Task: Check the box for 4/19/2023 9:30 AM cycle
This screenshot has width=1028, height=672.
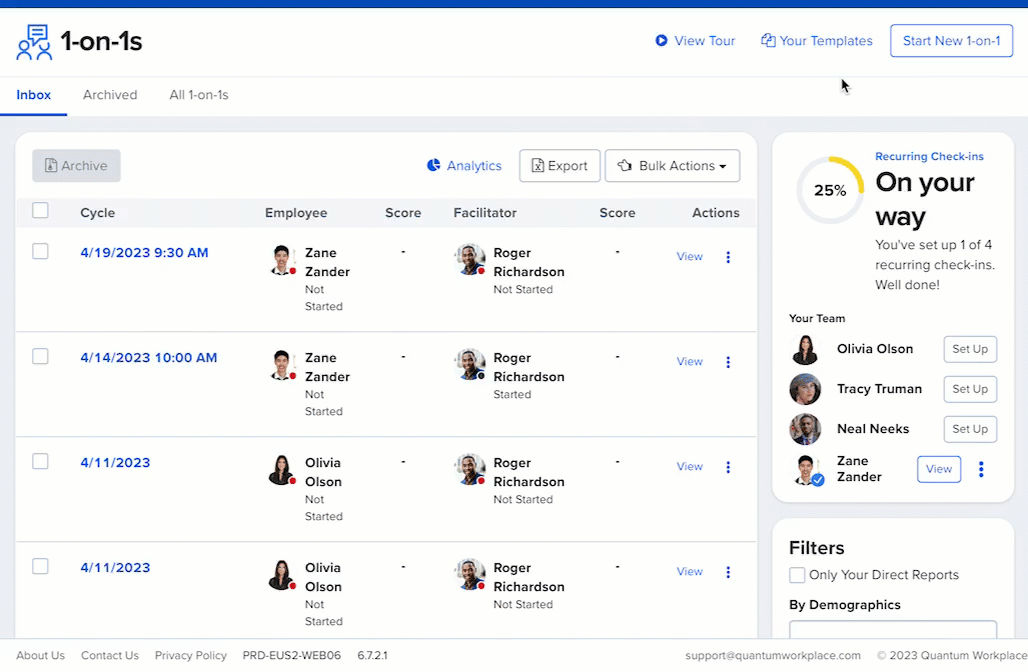Action: [40, 252]
